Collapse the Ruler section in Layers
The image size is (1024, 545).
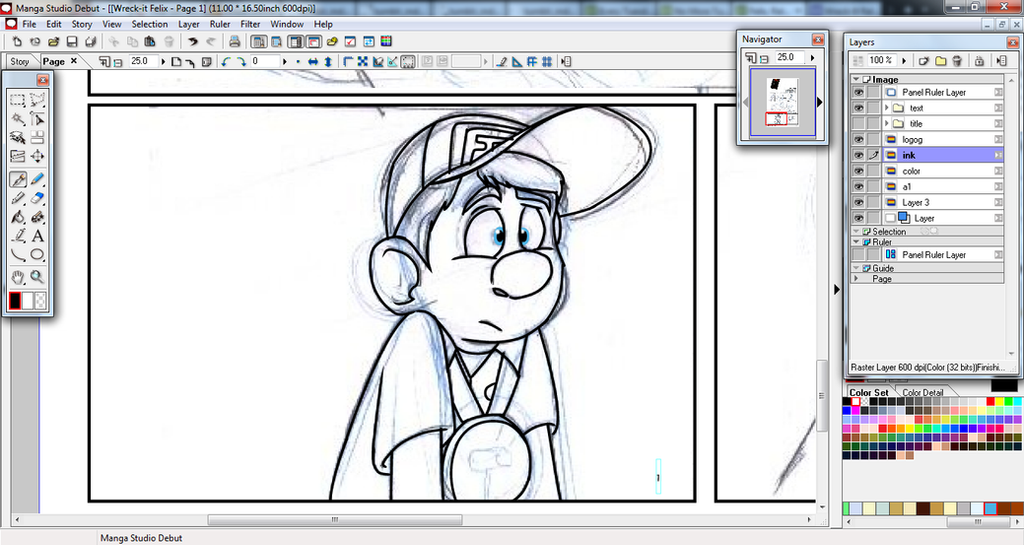(856, 241)
